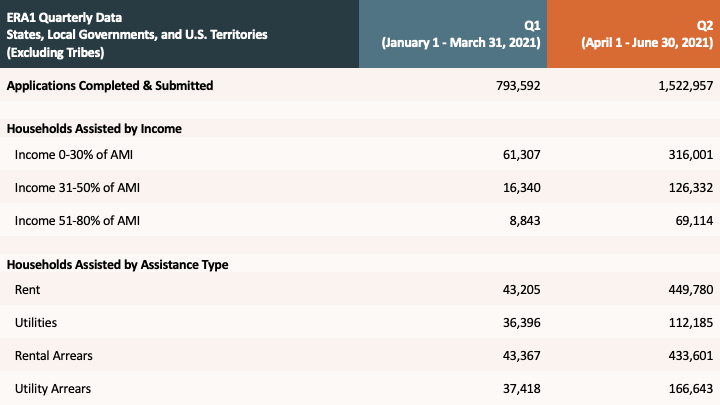Select the value 16,340
The height and width of the screenshot is (405, 720).
click(521, 186)
